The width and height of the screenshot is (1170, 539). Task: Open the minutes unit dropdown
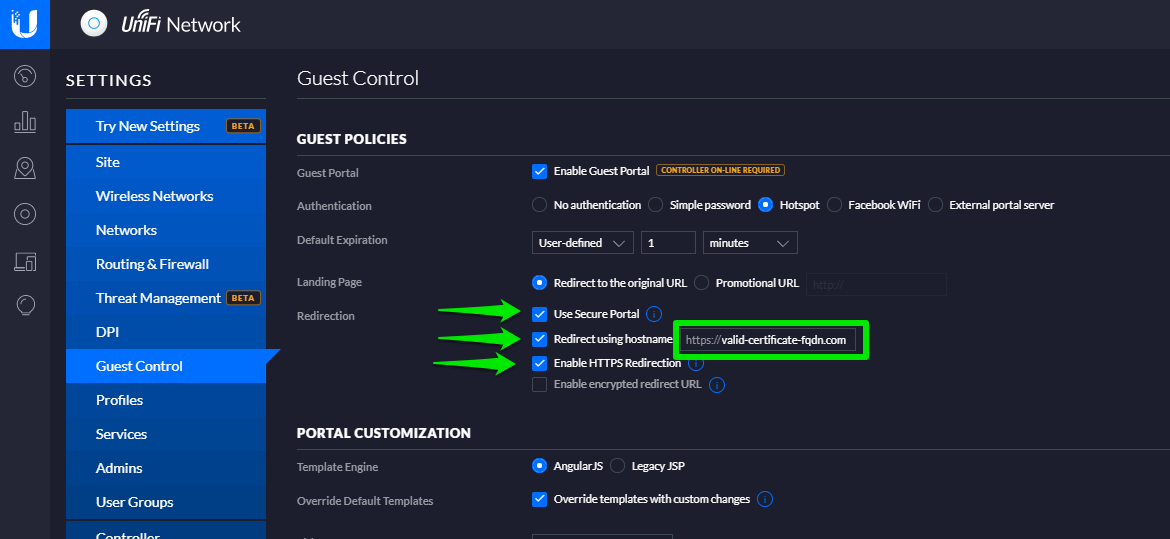[750, 243]
